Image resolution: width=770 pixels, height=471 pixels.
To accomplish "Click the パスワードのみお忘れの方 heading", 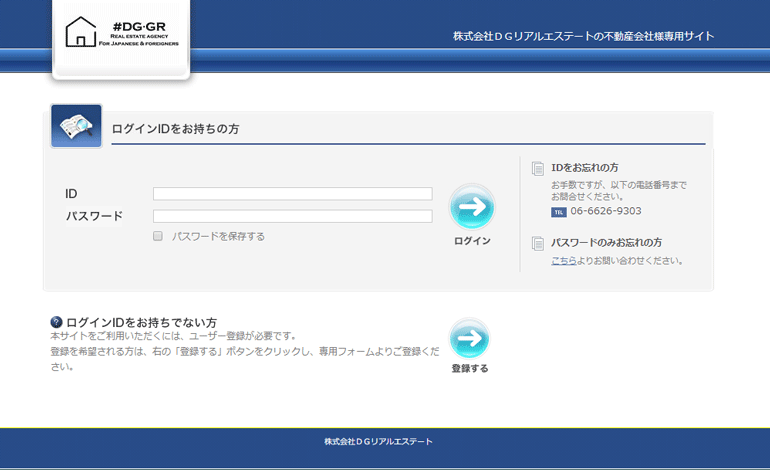I will (606, 243).
